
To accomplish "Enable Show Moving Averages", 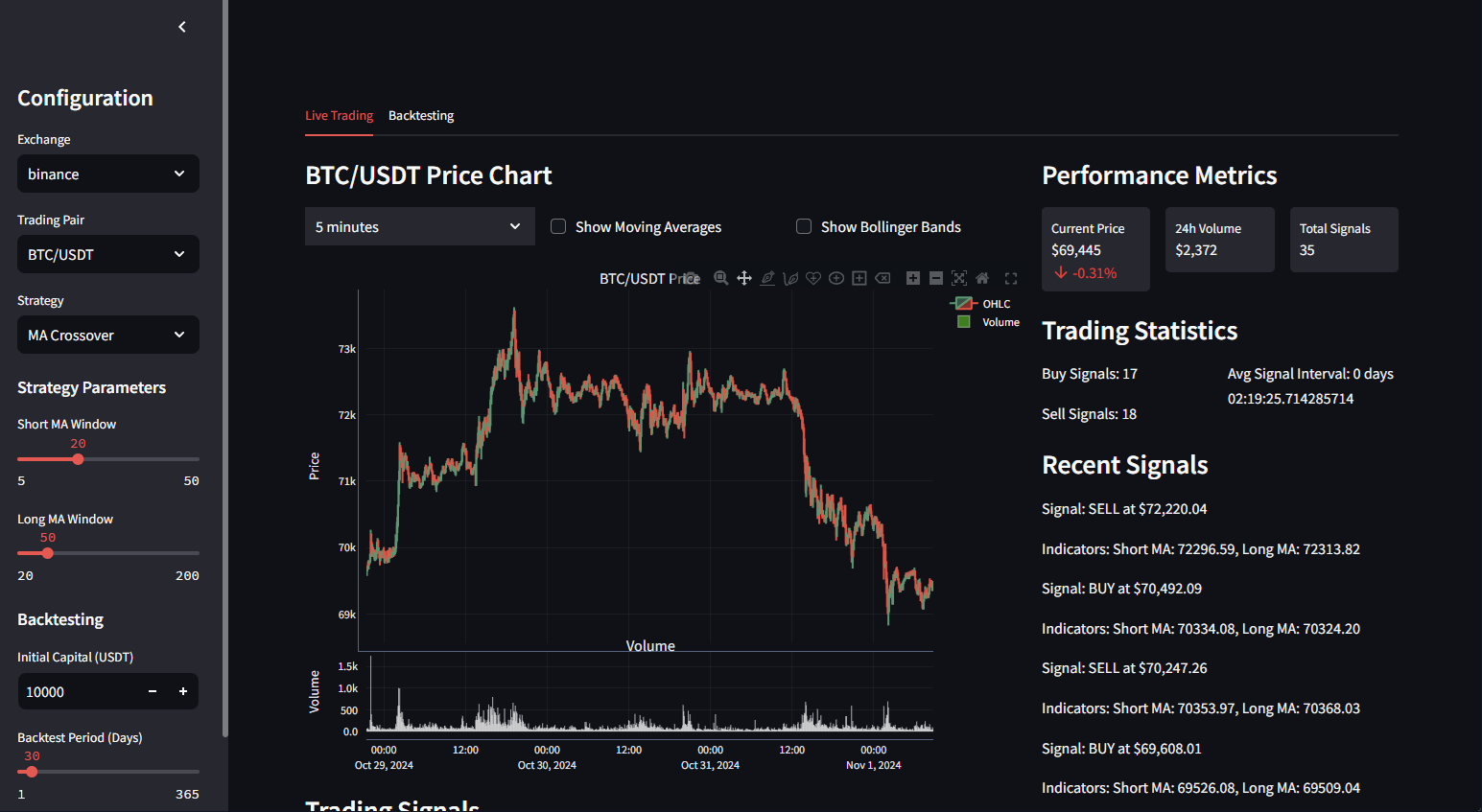I will coord(557,226).
